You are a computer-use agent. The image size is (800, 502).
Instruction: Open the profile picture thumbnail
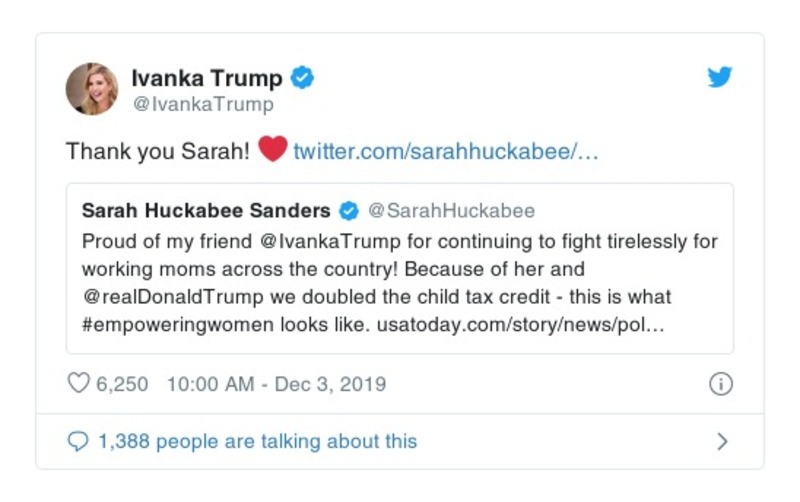pos(92,88)
